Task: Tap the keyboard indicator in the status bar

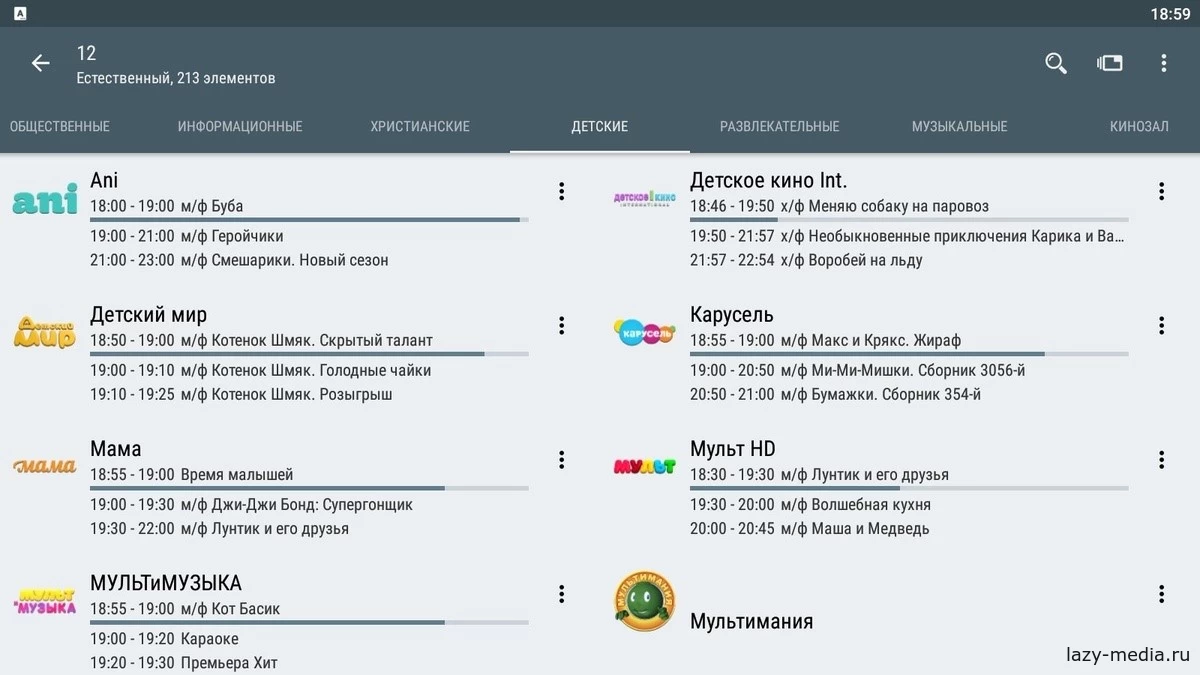Action: pyautogui.click(x=21, y=14)
